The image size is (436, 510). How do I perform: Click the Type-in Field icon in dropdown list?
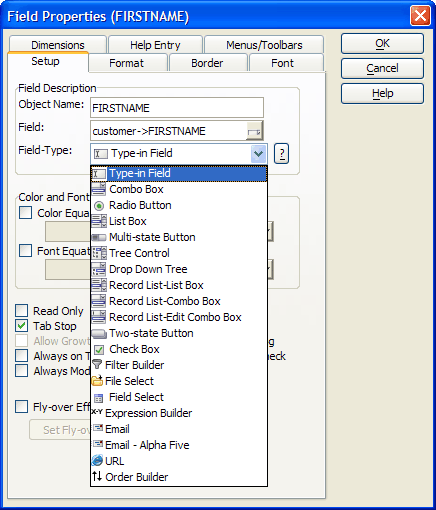point(99,173)
